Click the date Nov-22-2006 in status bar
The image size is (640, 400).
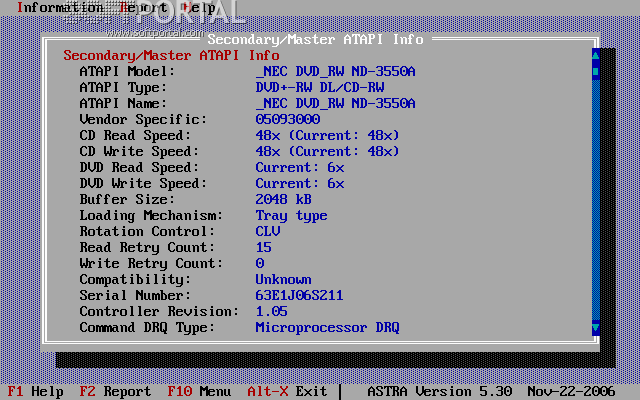pyautogui.click(x=571, y=391)
